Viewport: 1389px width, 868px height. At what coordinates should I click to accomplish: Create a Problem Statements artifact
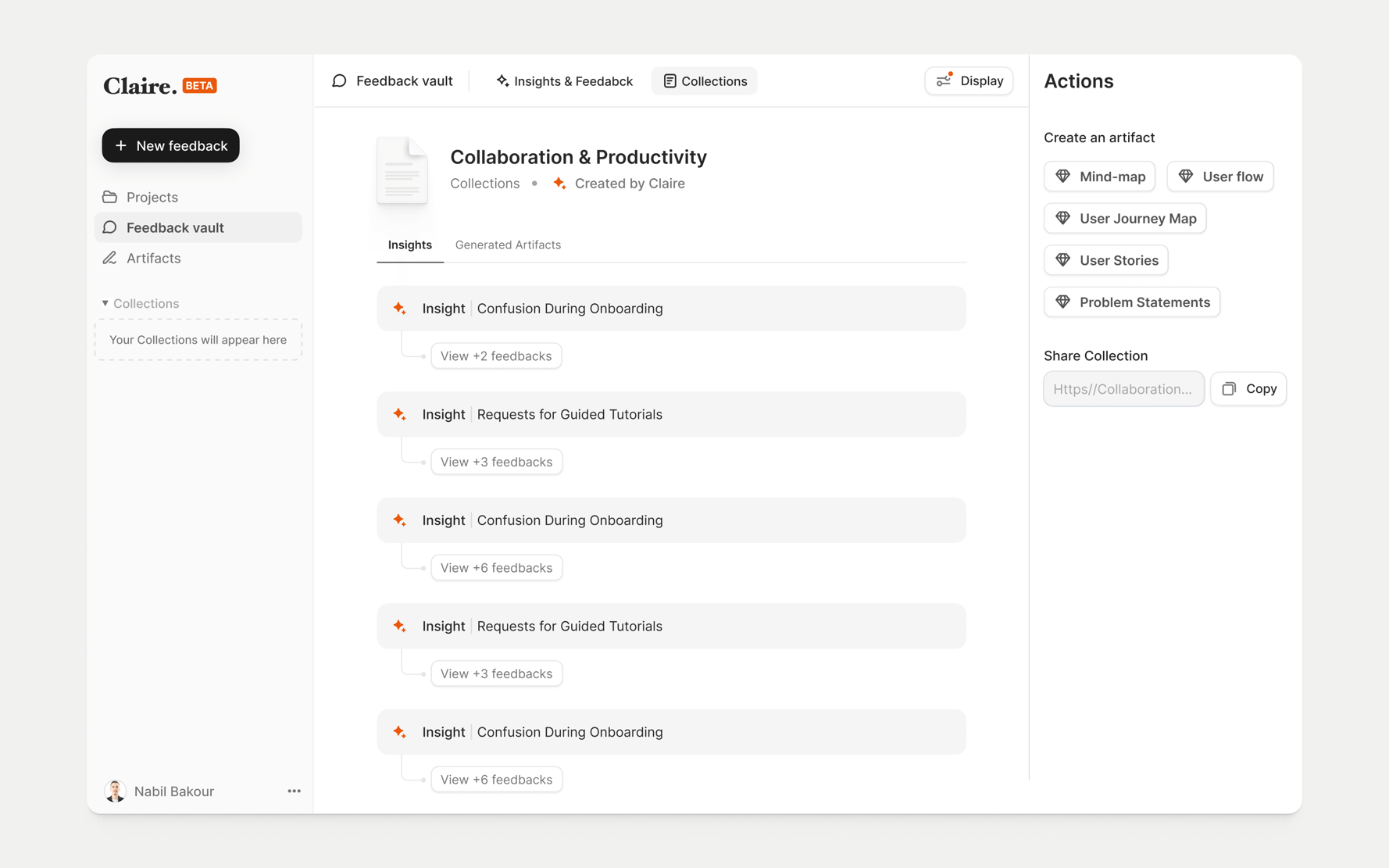click(1132, 302)
